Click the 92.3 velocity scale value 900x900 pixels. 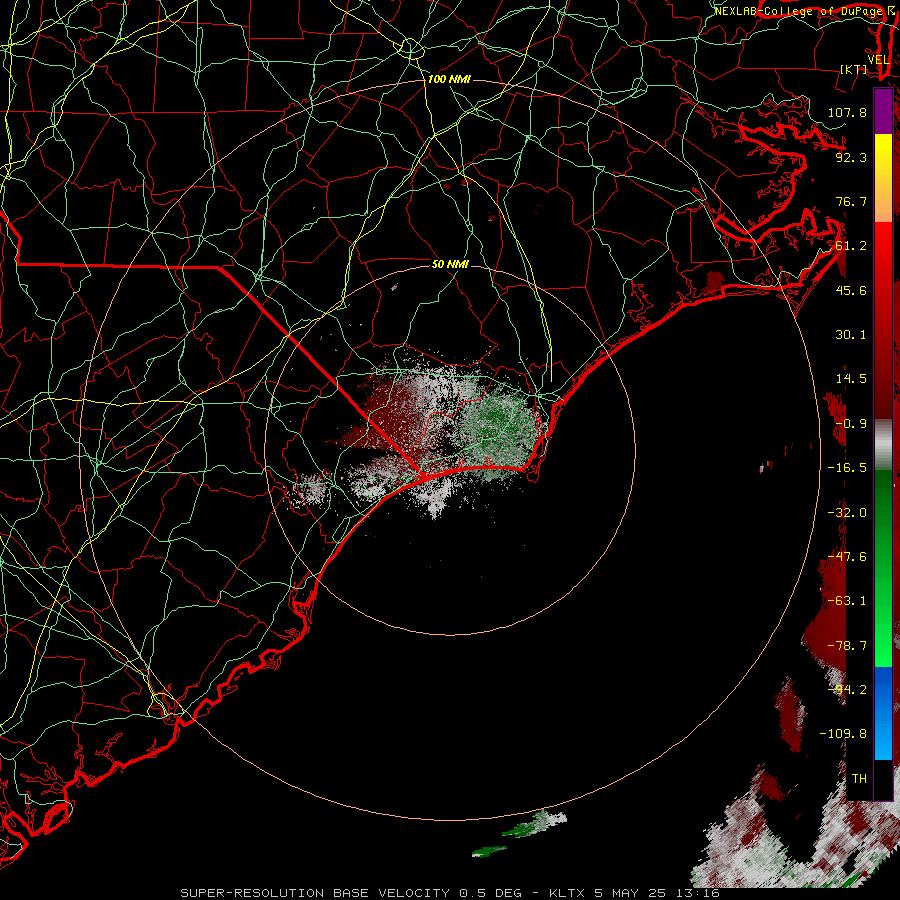(851, 157)
